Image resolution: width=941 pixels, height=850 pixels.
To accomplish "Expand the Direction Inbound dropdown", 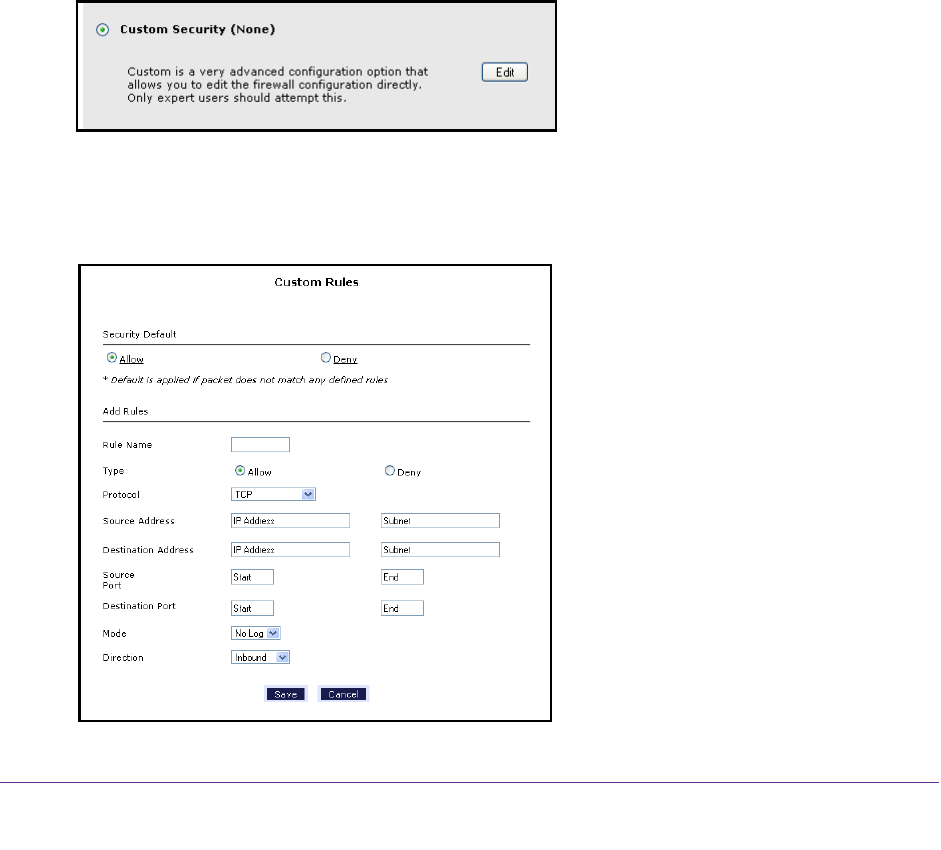I will pos(260,657).
